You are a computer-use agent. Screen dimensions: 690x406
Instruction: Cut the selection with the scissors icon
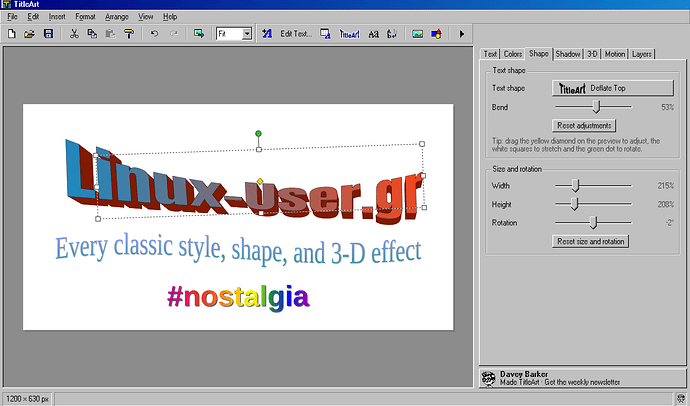click(x=74, y=34)
